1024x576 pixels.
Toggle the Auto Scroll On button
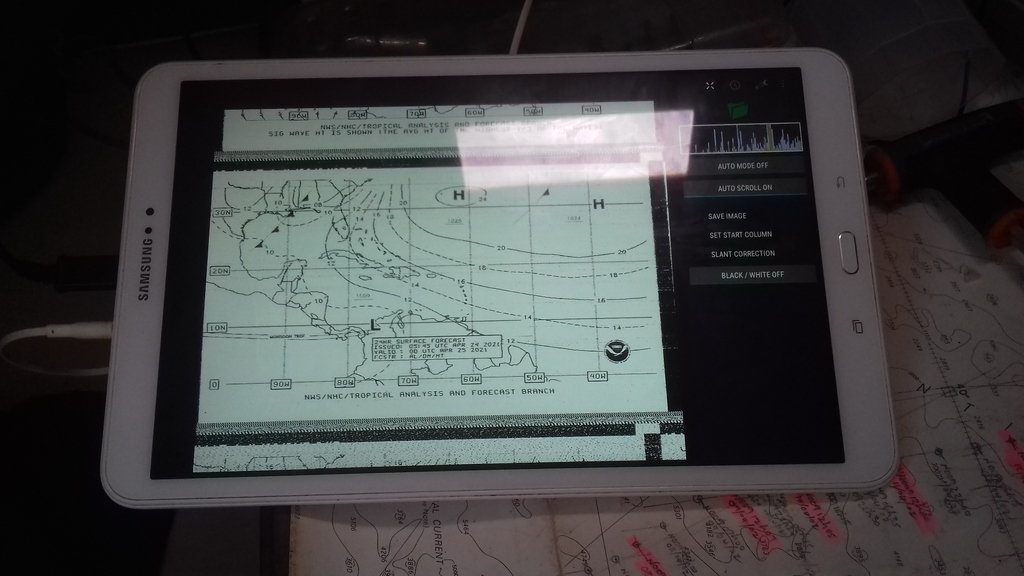[745, 188]
